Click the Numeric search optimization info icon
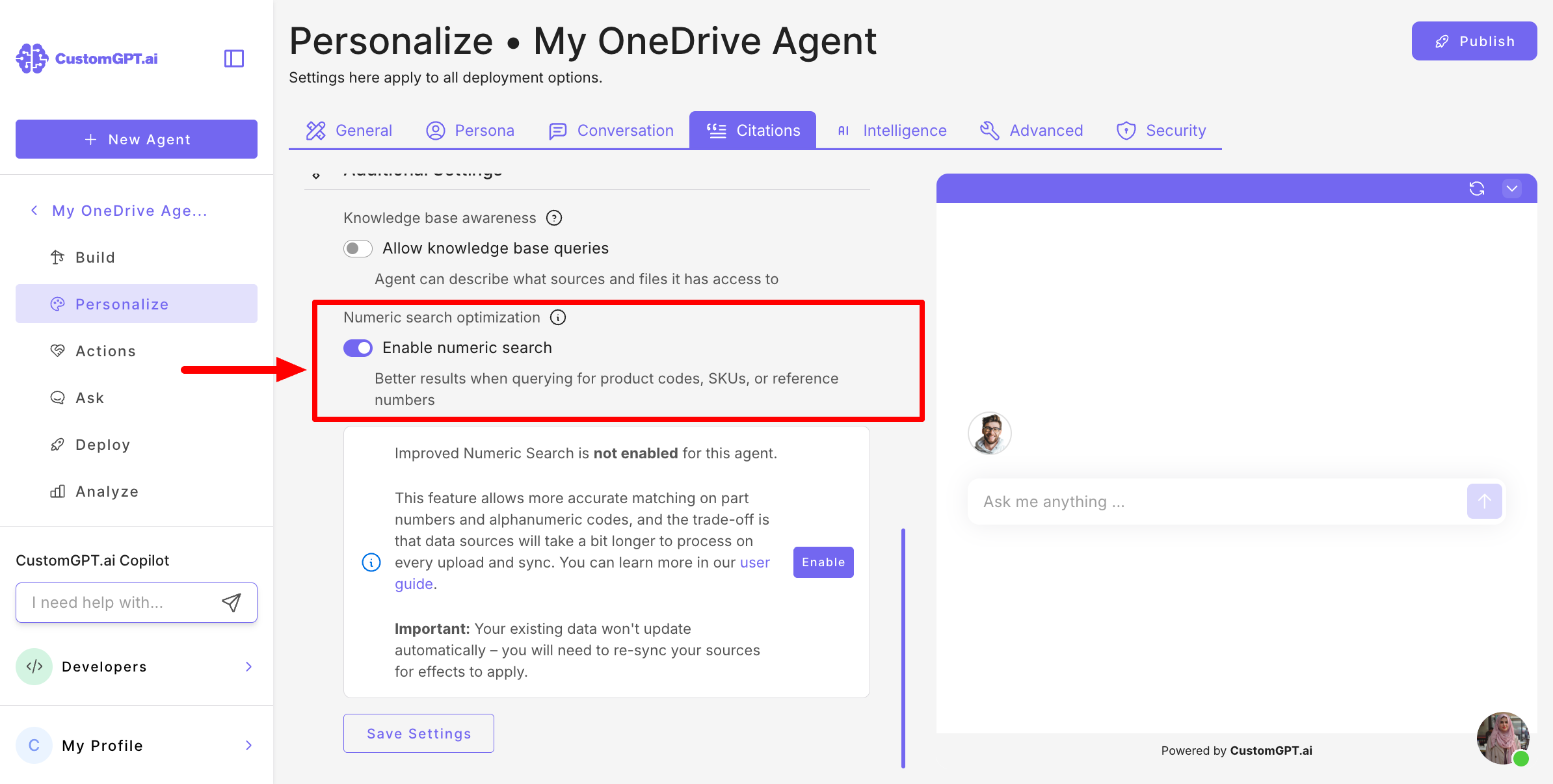 pyautogui.click(x=558, y=317)
